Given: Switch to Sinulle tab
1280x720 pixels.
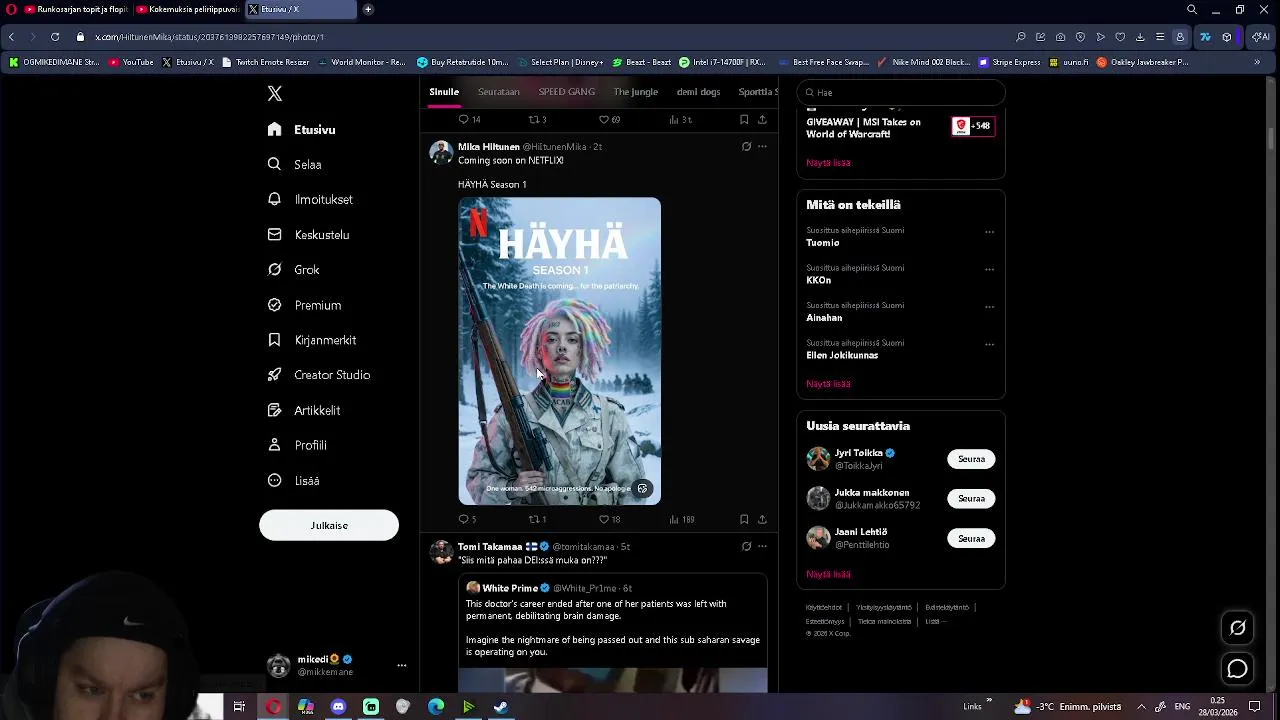Looking at the screenshot, I should (x=444, y=92).
